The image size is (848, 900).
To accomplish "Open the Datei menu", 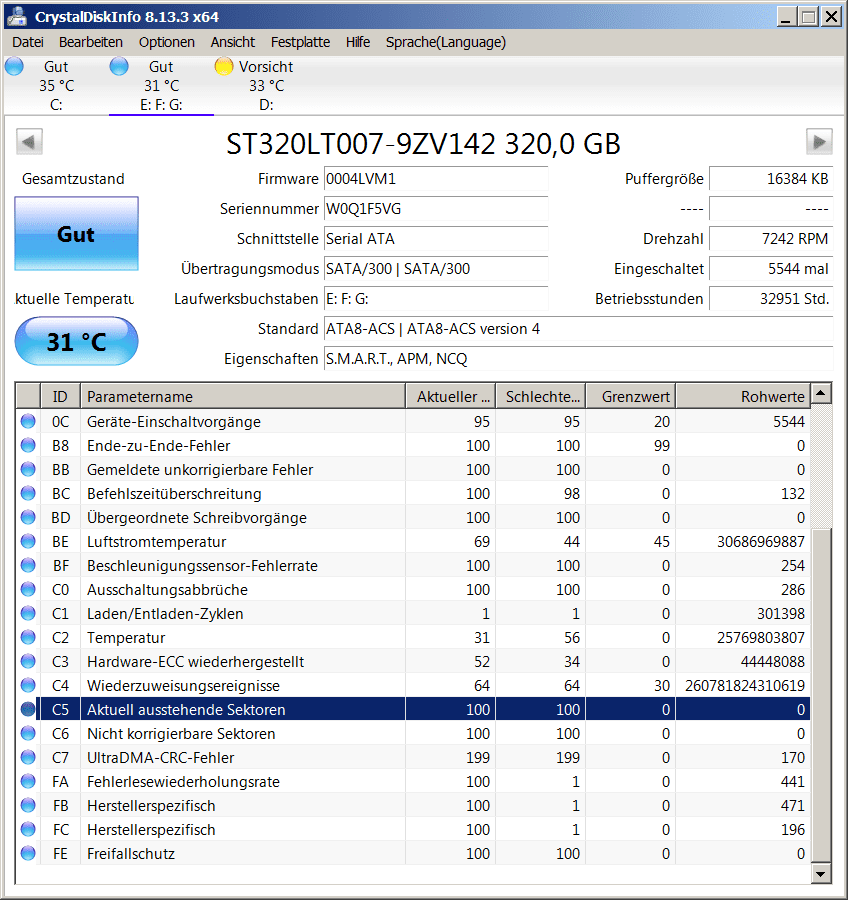I will (28, 42).
